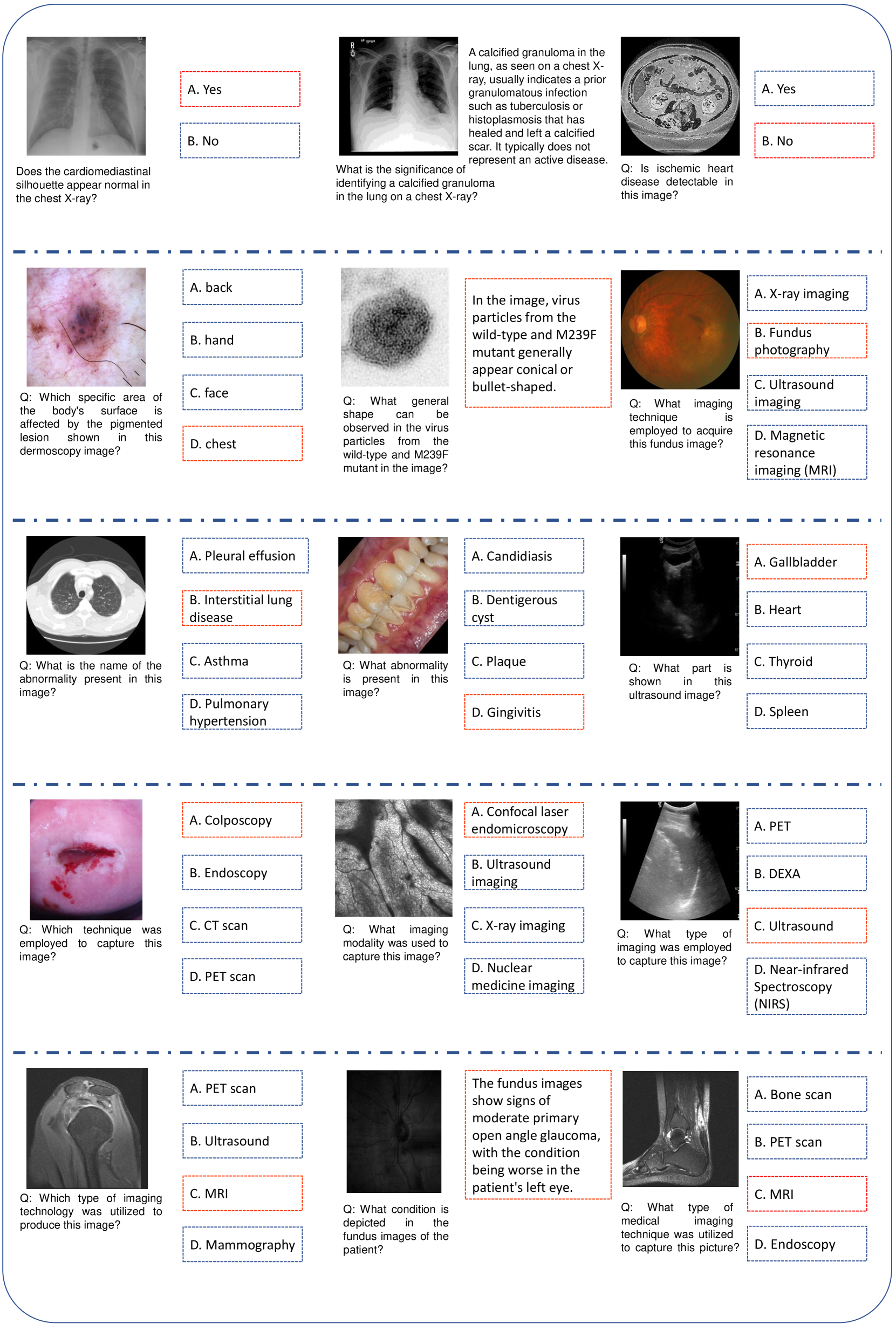Choose answer 'B. hand'
The width and height of the screenshot is (896, 1330).
coord(242,339)
